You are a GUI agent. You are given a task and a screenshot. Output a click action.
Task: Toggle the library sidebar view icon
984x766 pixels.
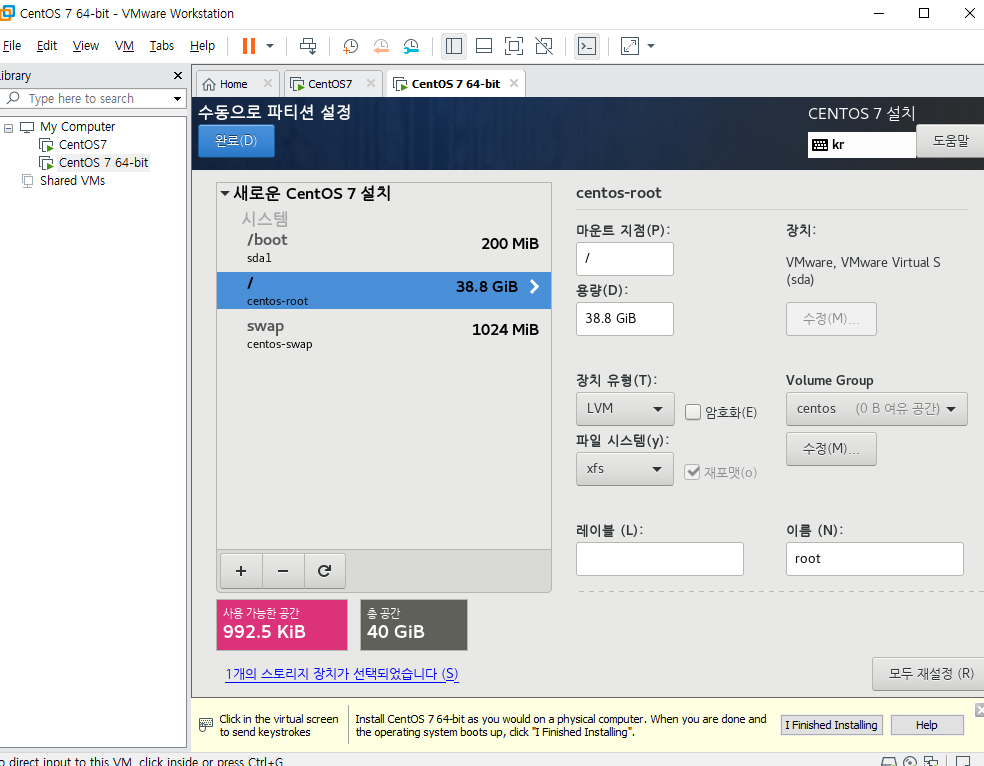[454, 46]
